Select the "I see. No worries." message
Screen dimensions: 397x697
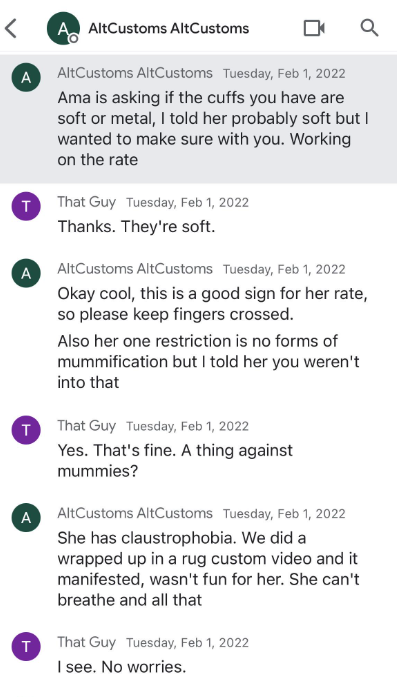(x=121, y=667)
